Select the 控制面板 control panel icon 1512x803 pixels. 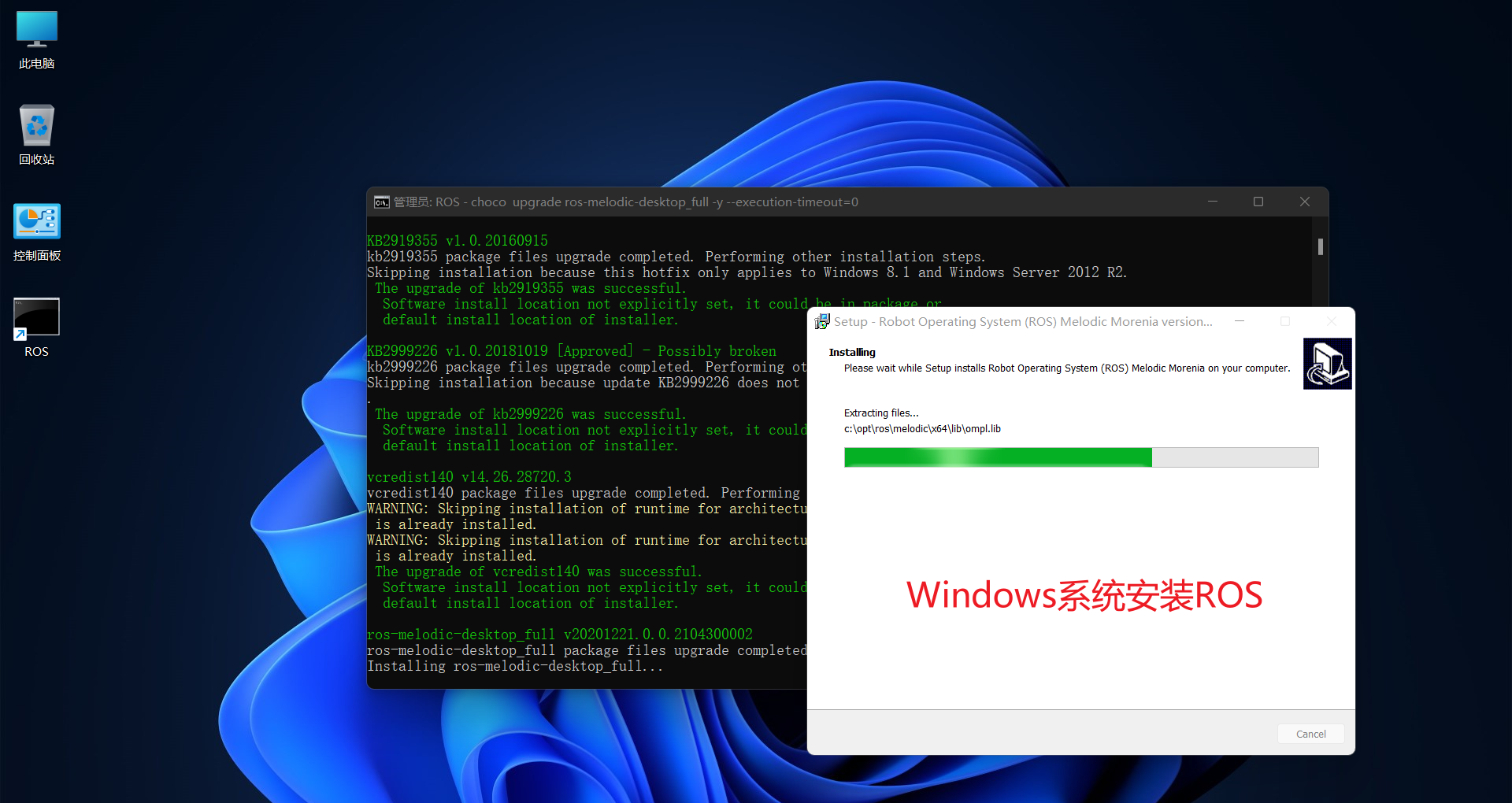click(x=37, y=231)
